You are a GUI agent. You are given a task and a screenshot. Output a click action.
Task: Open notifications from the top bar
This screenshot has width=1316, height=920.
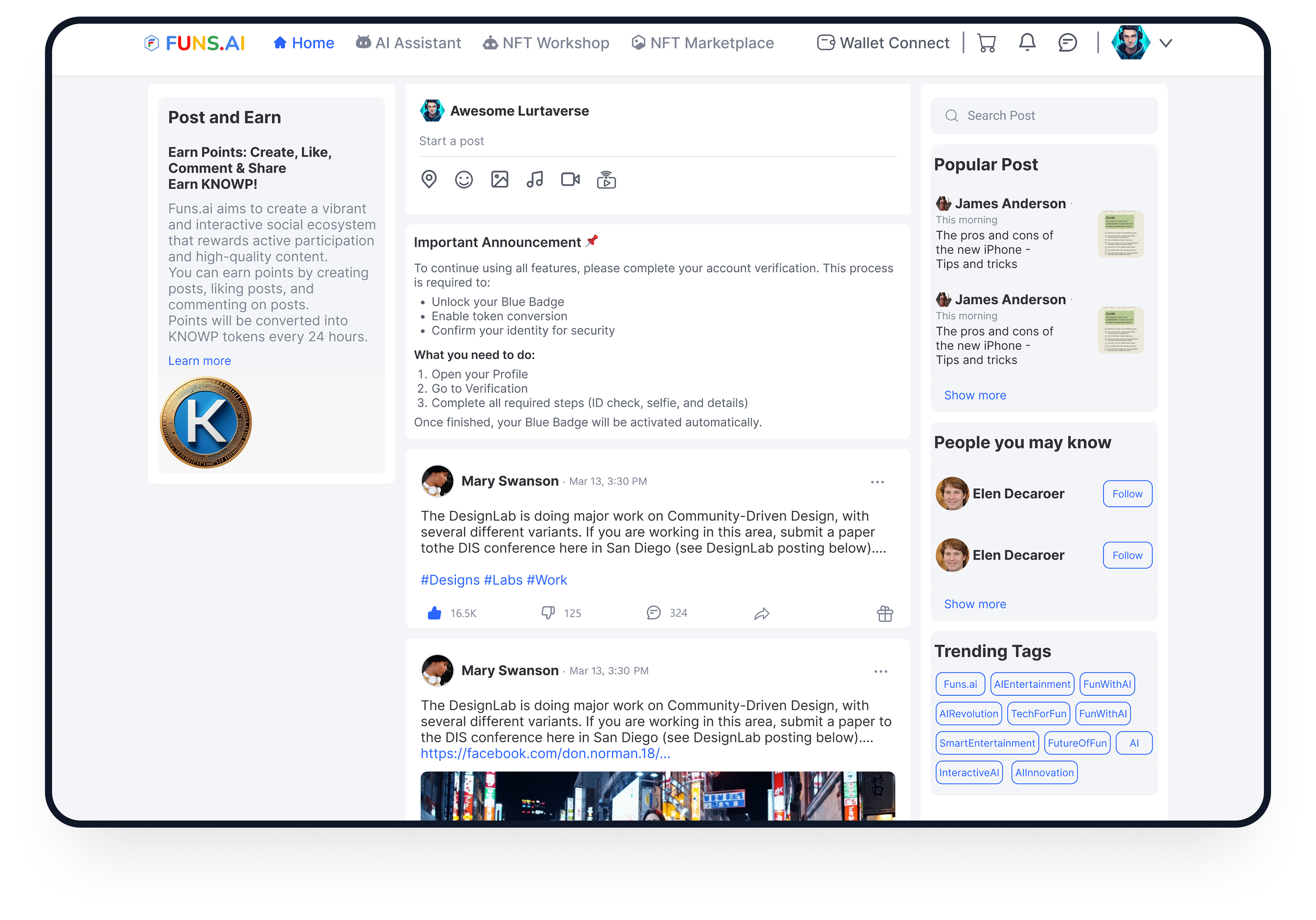[1026, 43]
